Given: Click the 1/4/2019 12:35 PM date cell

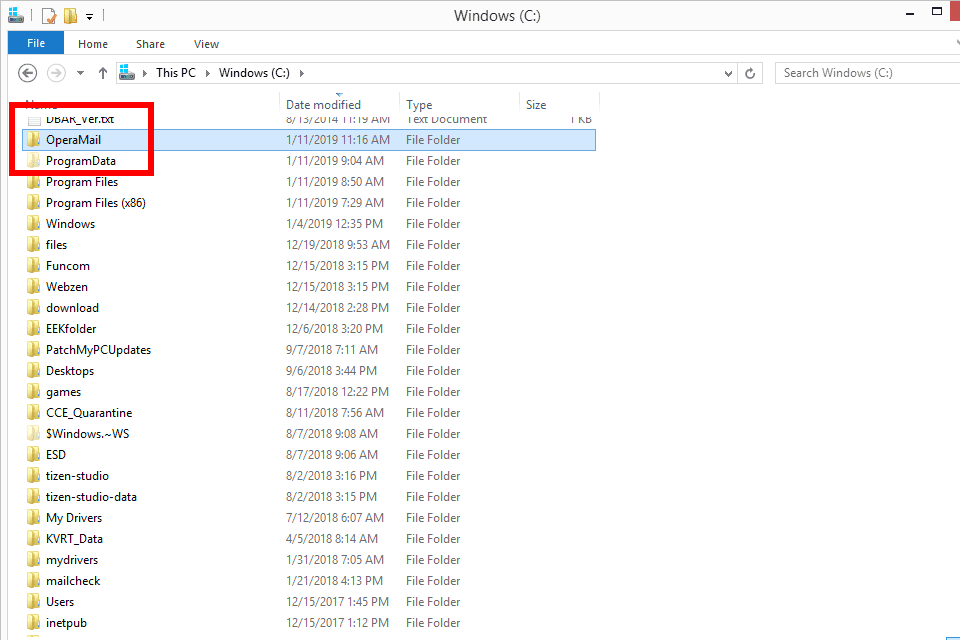Looking at the screenshot, I should coord(334,224).
